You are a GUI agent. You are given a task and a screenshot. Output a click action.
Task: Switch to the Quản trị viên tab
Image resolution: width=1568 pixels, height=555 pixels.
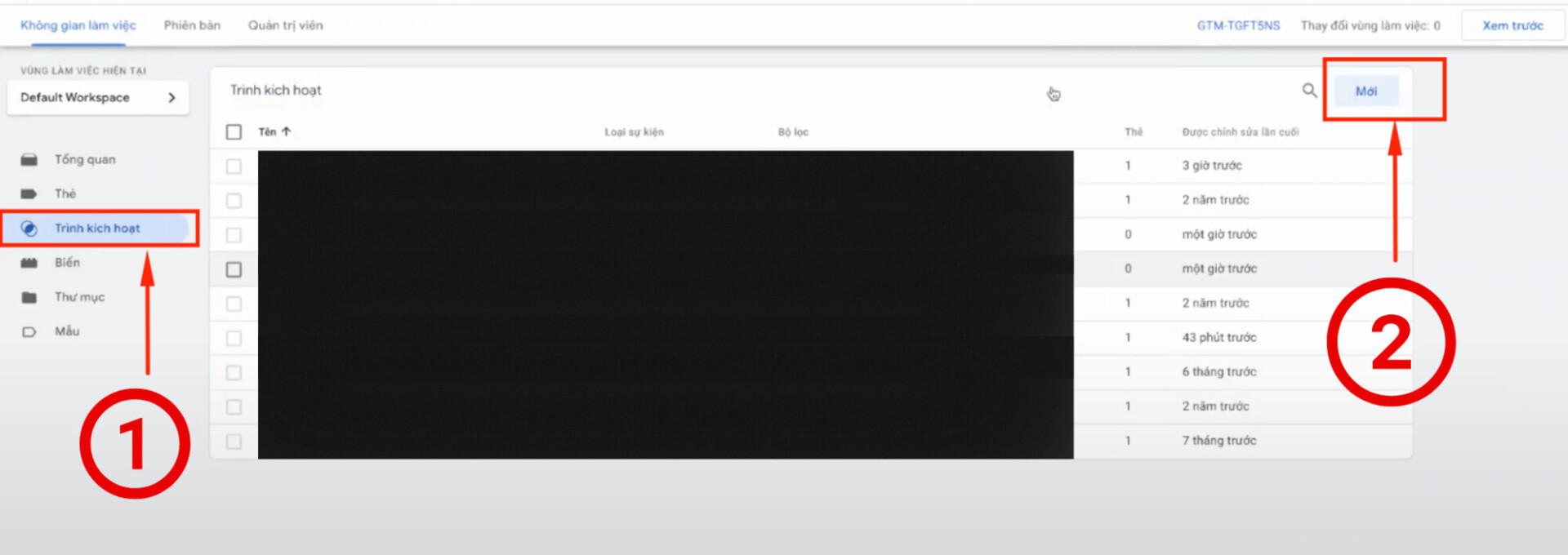pyautogui.click(x=286, y=25)
